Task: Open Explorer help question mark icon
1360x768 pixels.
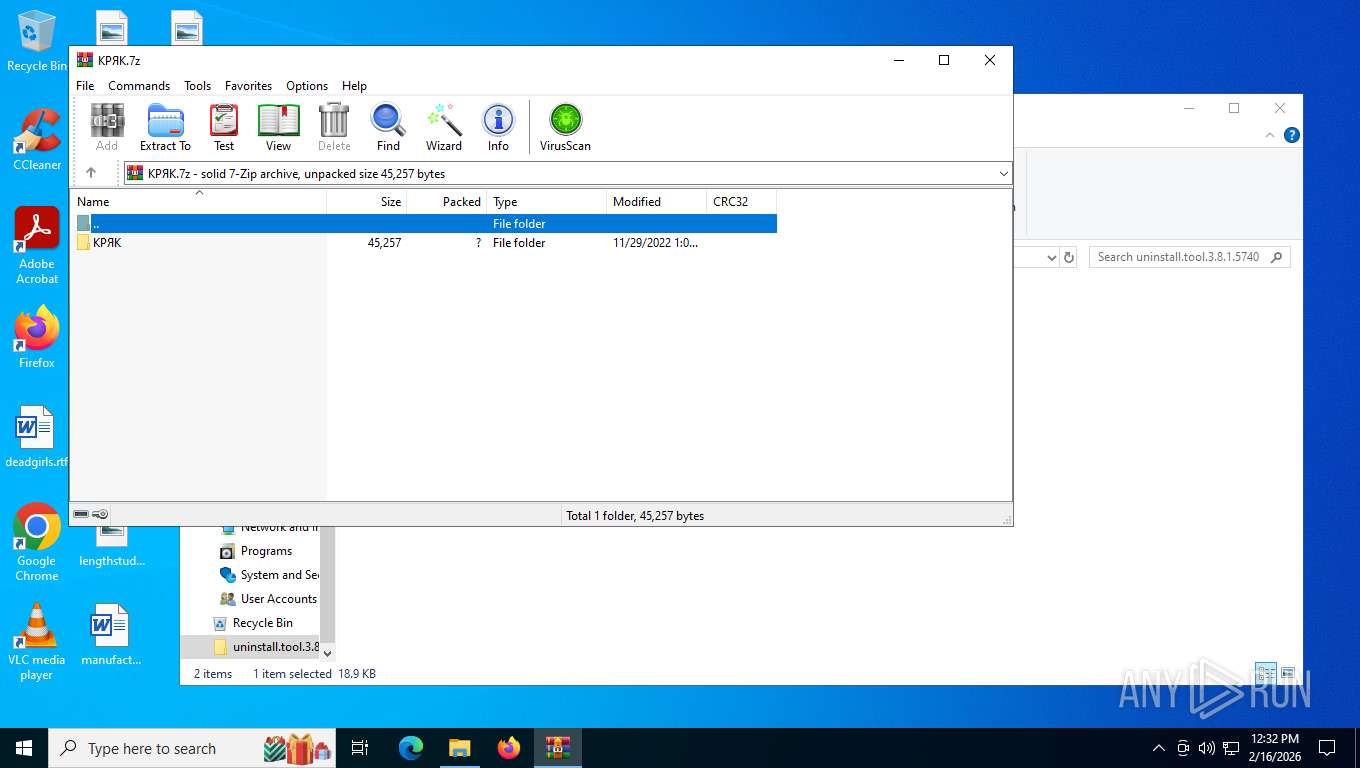Action: click(x=1292, y=135)
